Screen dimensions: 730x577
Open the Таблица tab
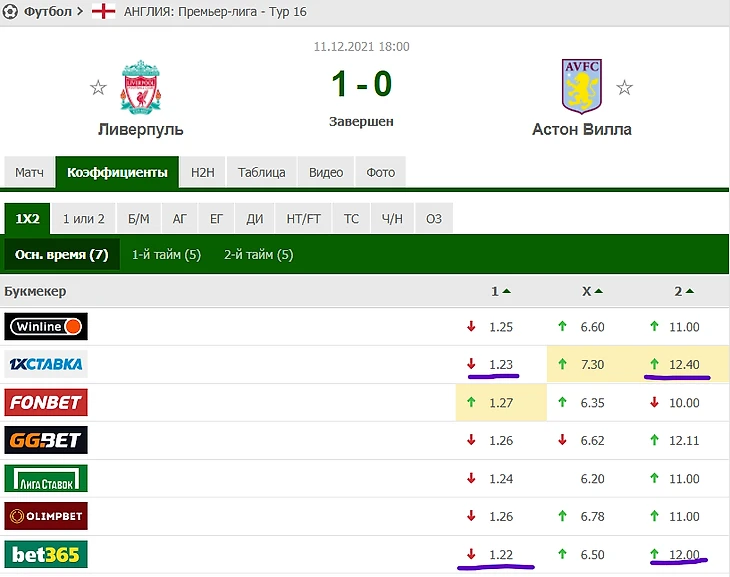[x=262, y=172]
